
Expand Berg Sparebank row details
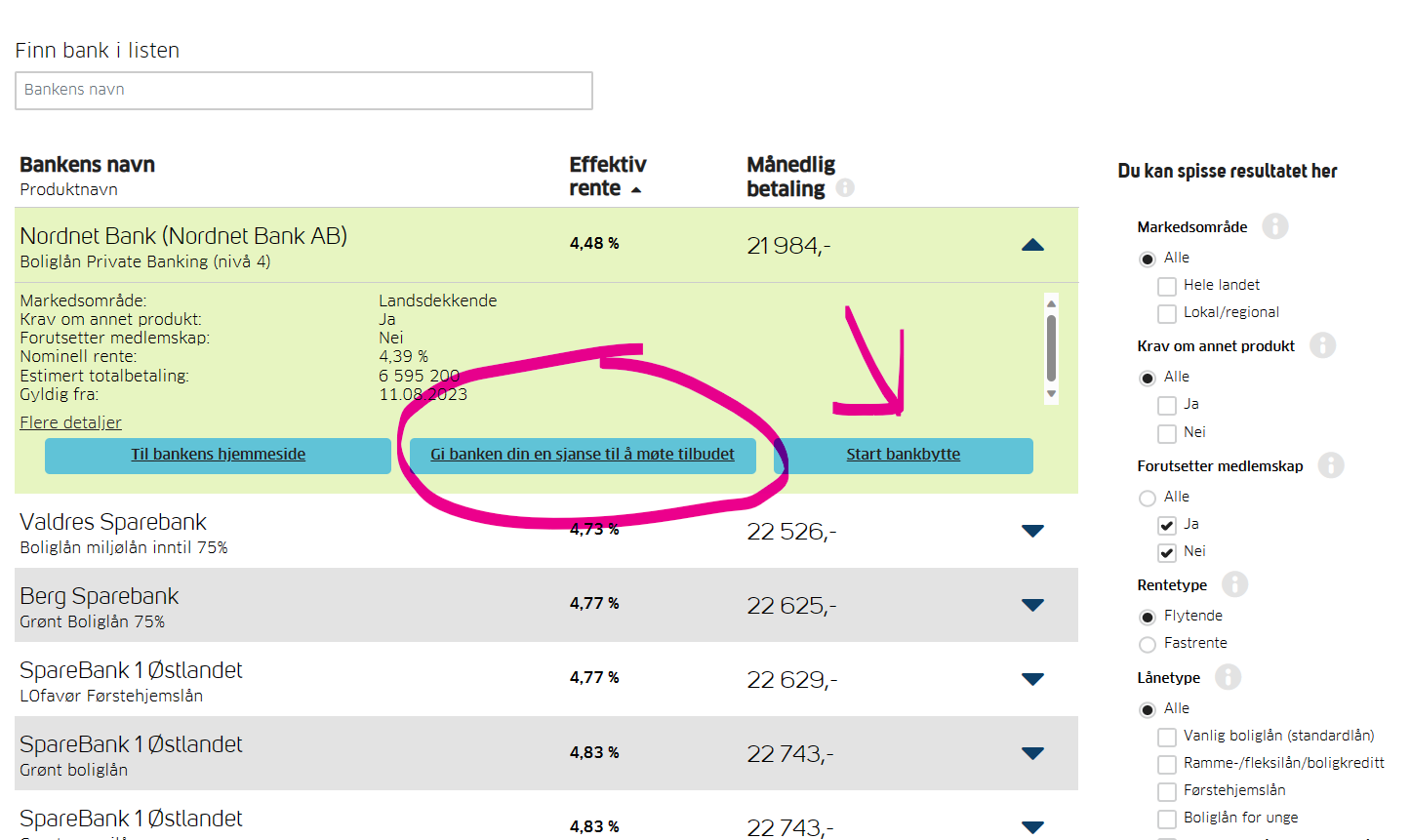coord(1032,605)
